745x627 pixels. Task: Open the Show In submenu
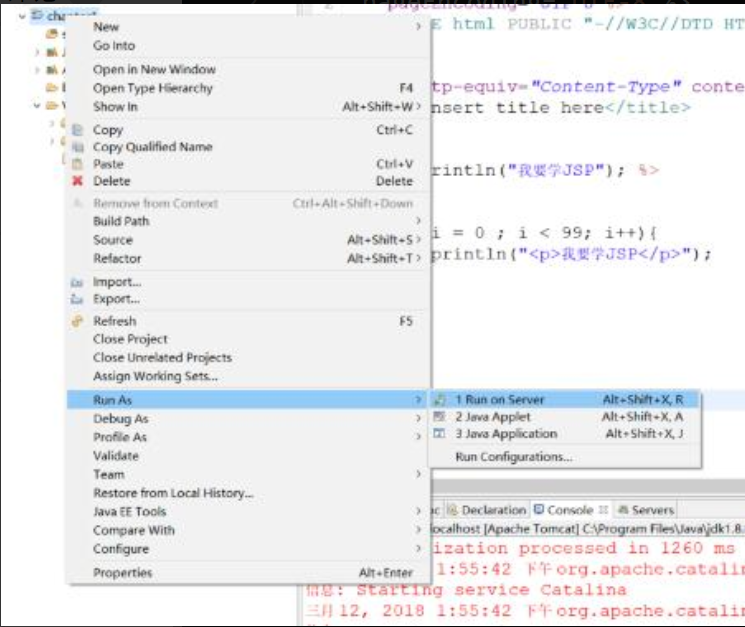tap(248, 107)
